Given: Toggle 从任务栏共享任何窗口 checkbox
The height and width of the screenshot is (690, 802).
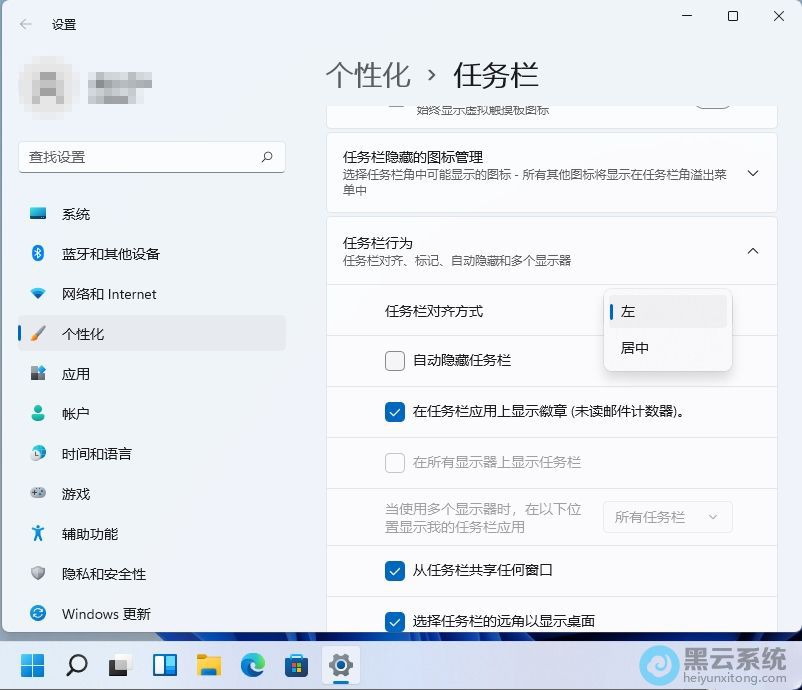Looking at the screenshot, I should 395,570.
